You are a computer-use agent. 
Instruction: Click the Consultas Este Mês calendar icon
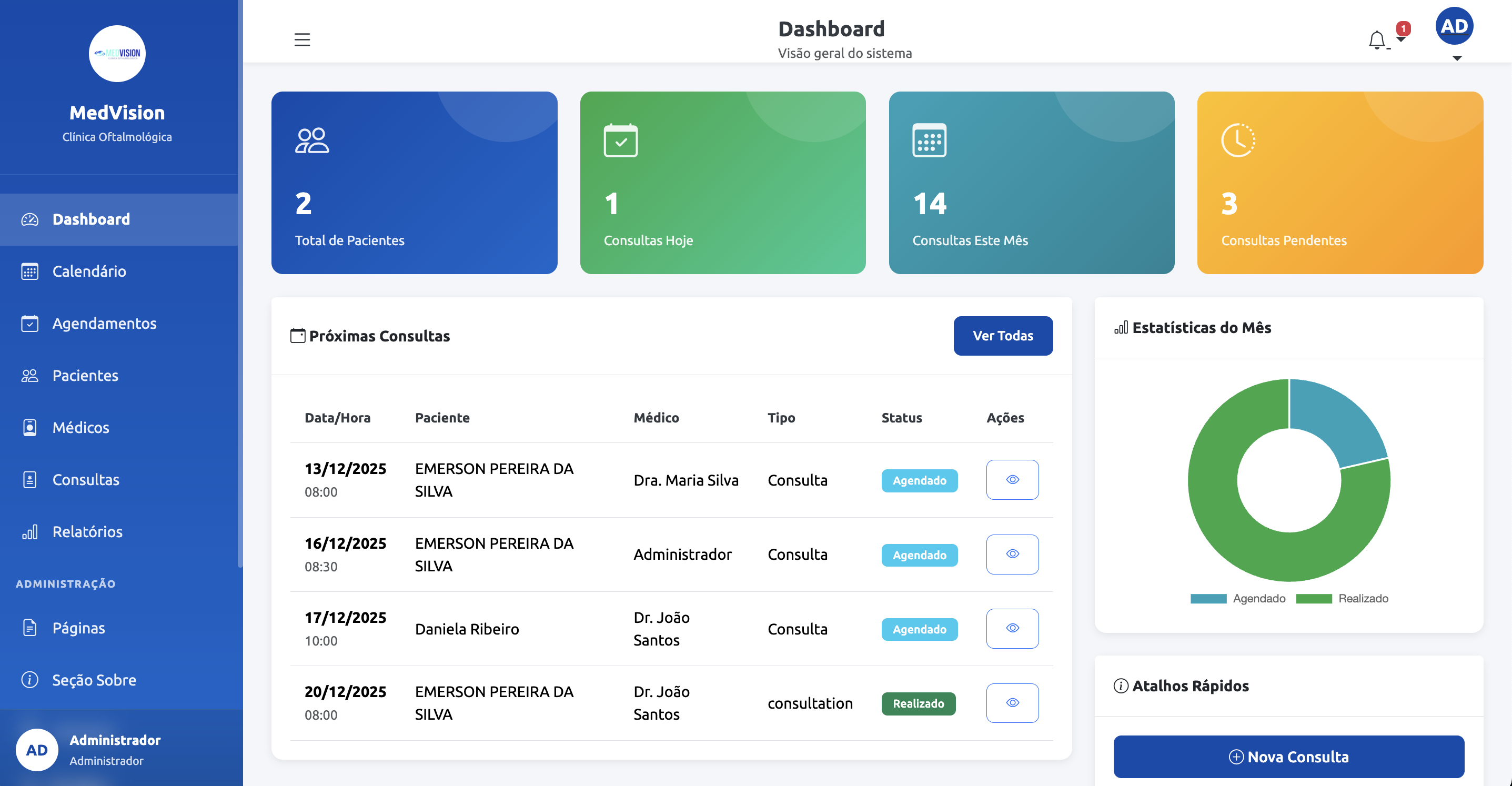[929, 140]
